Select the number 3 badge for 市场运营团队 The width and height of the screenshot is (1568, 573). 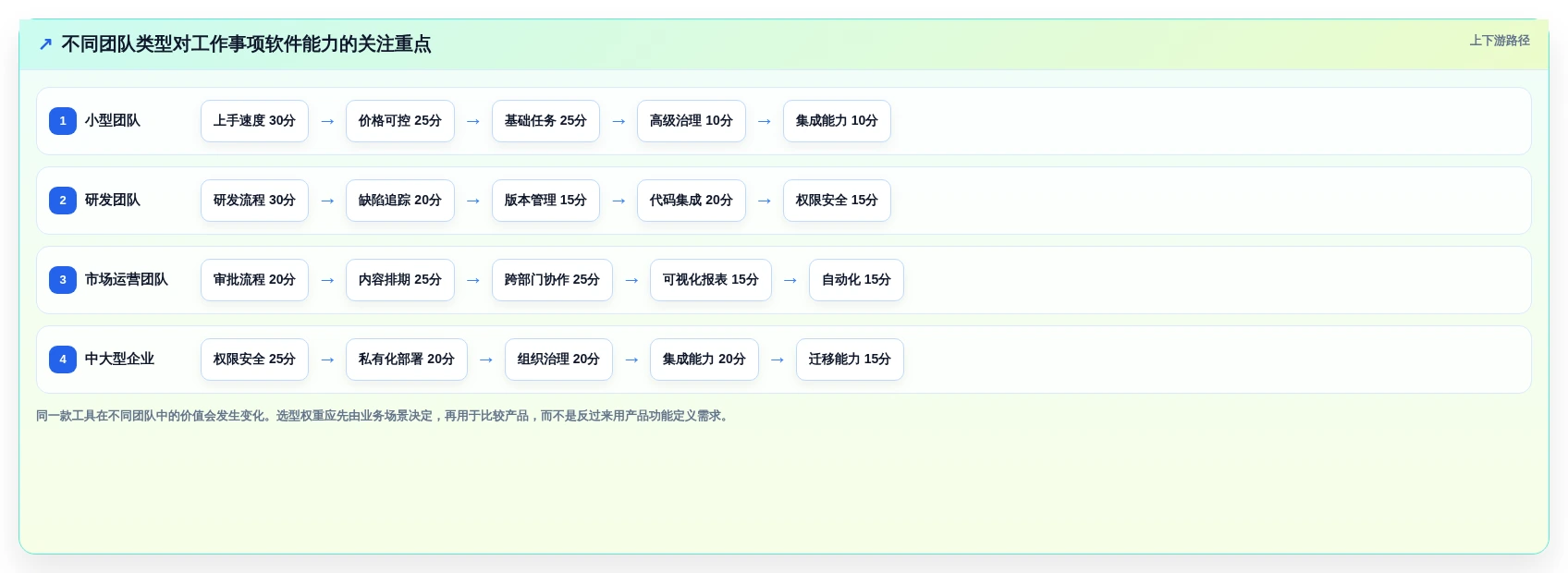point(63,280)
